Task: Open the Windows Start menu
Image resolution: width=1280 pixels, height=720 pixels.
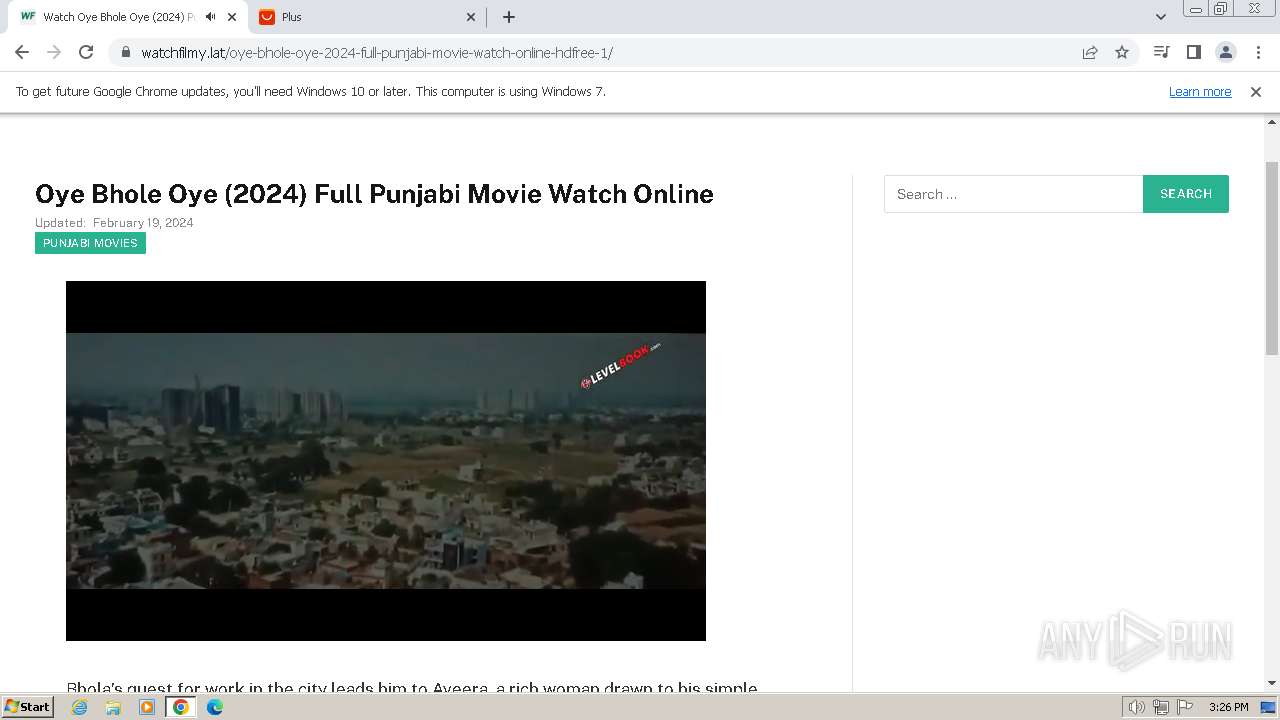Action: (x=27, y=706)
